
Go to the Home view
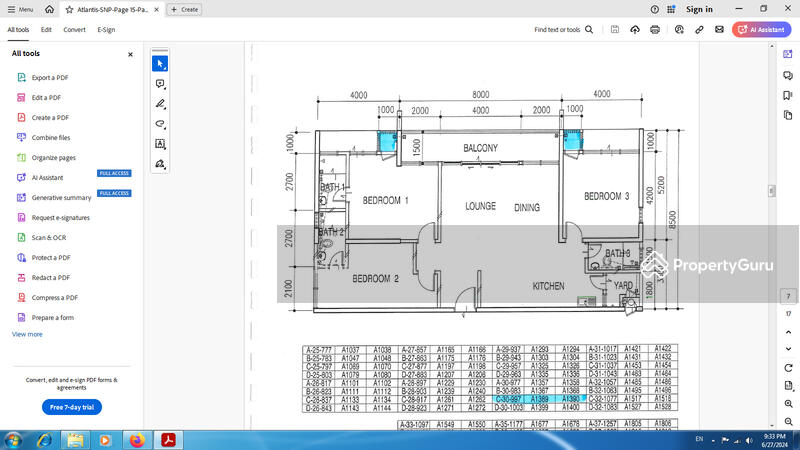pyautogui.click(x=49, y=9)
